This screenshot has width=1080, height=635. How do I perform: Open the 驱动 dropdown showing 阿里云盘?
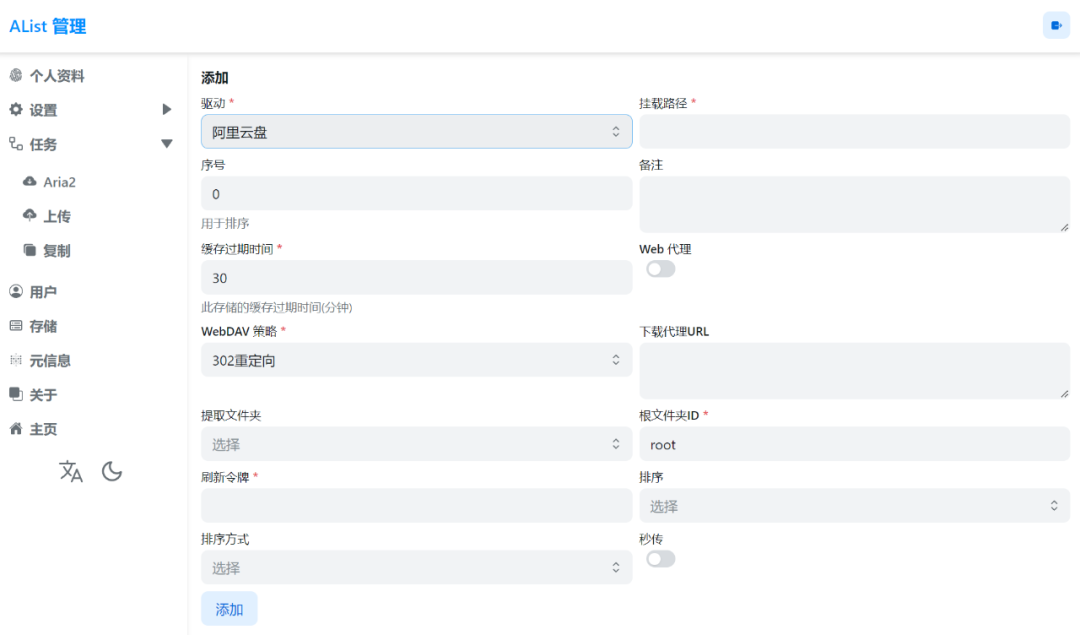417,132
